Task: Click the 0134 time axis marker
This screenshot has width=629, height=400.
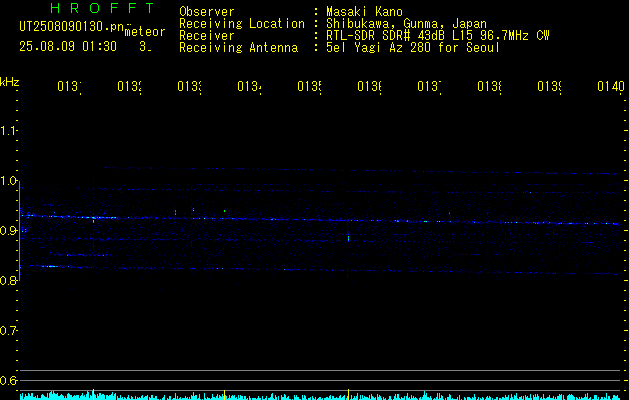Action: click(x=249, y=86)
